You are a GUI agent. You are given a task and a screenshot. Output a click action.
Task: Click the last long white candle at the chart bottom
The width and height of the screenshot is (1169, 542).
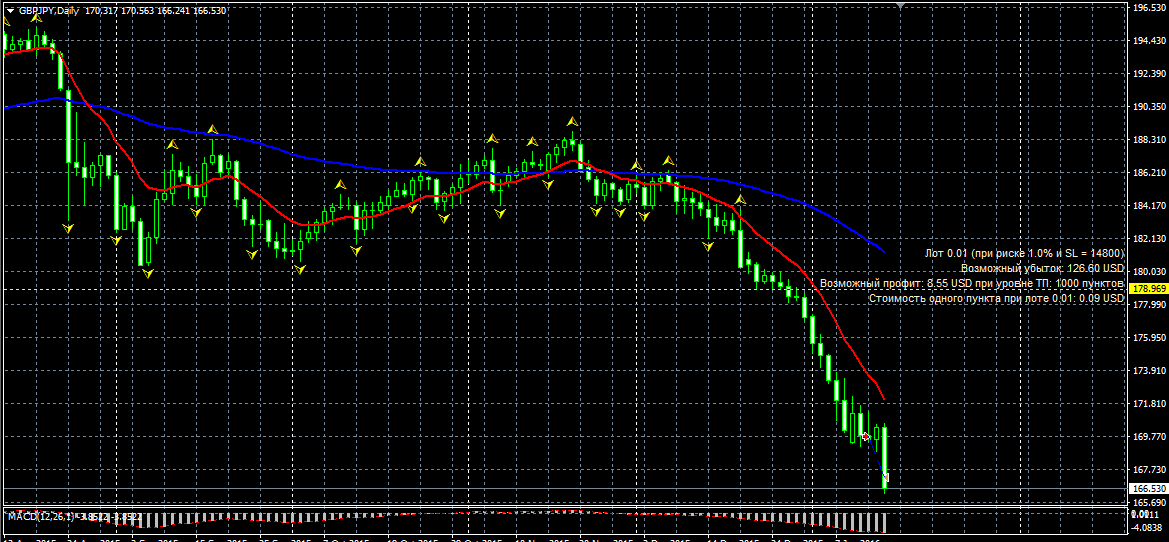coord(885,456)
